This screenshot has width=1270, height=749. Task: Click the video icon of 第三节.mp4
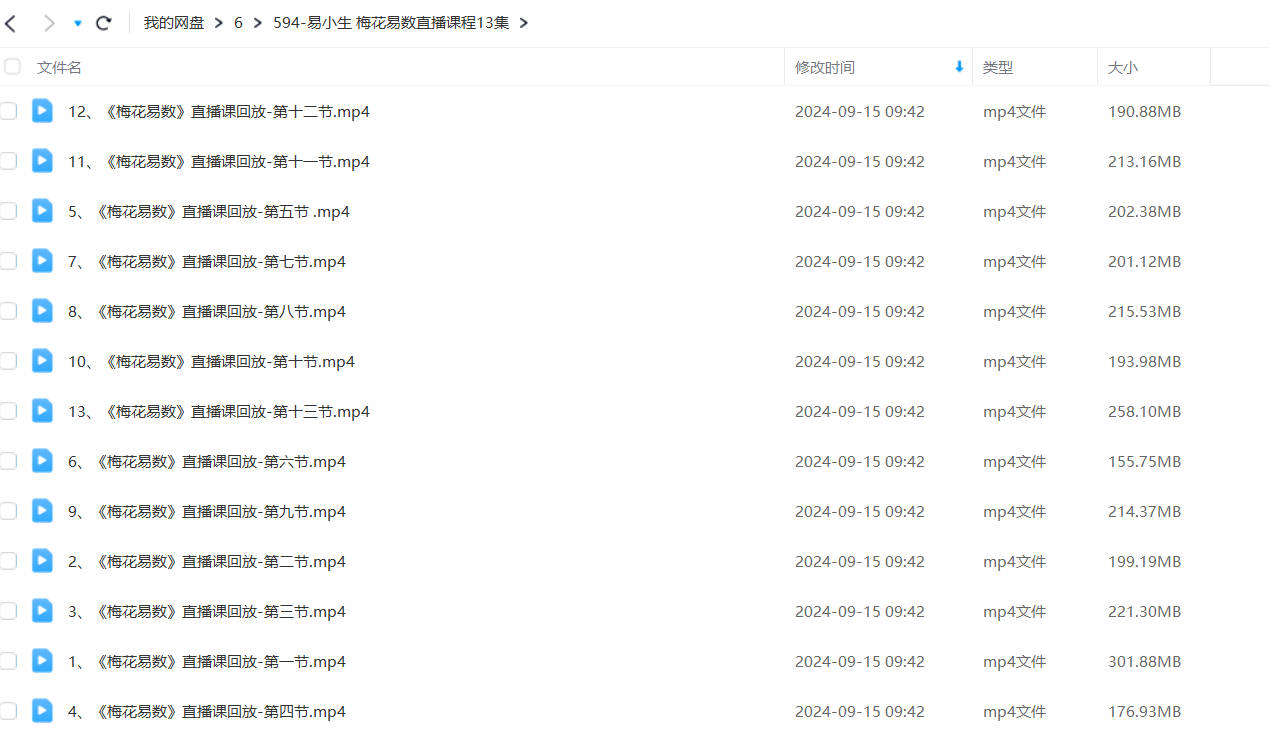(42, 610)
